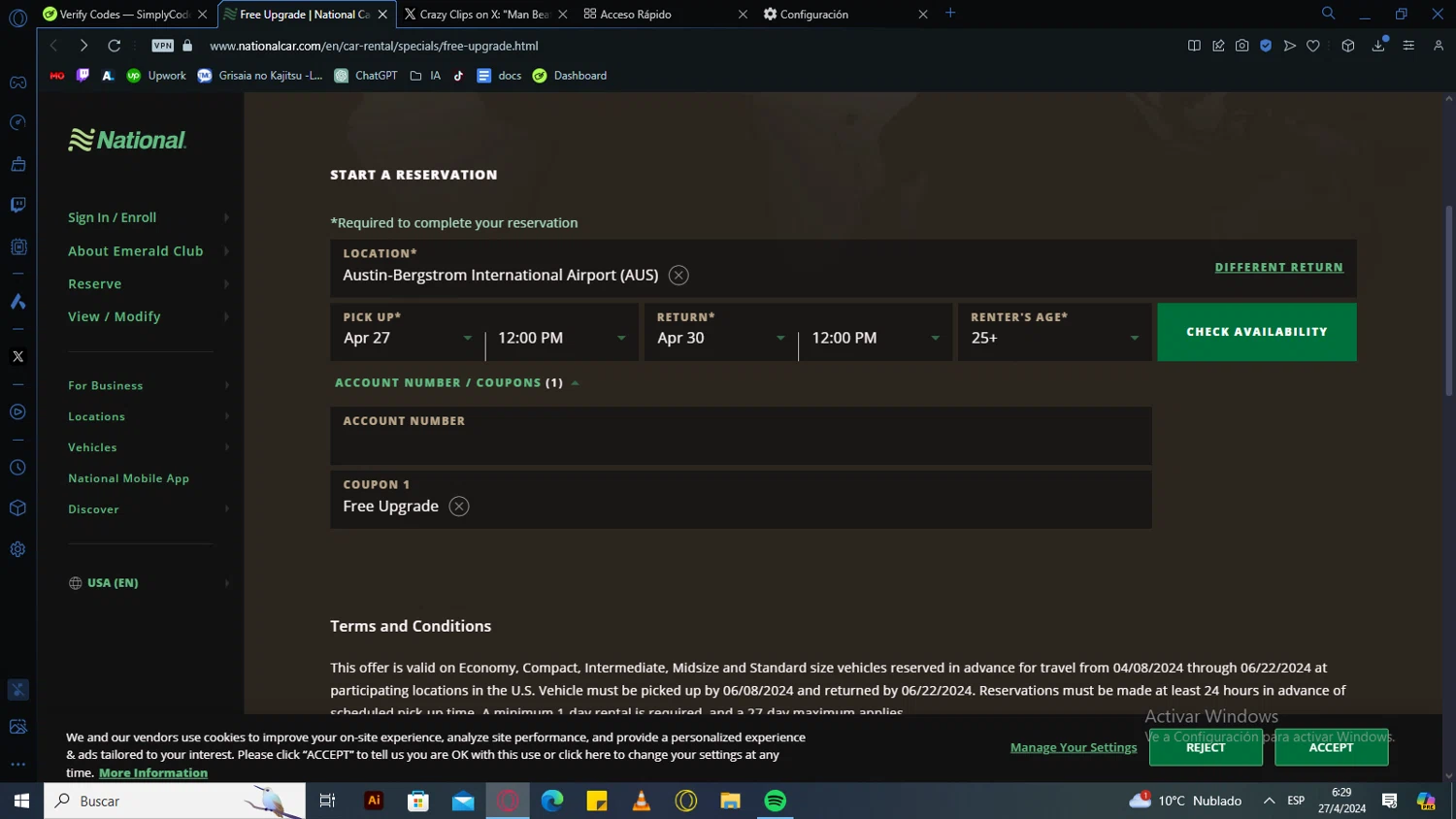The height and width of the screenshot is (819, 1456).
Task: Open ChatGPT bookmark
Action: tap(366, 76)
